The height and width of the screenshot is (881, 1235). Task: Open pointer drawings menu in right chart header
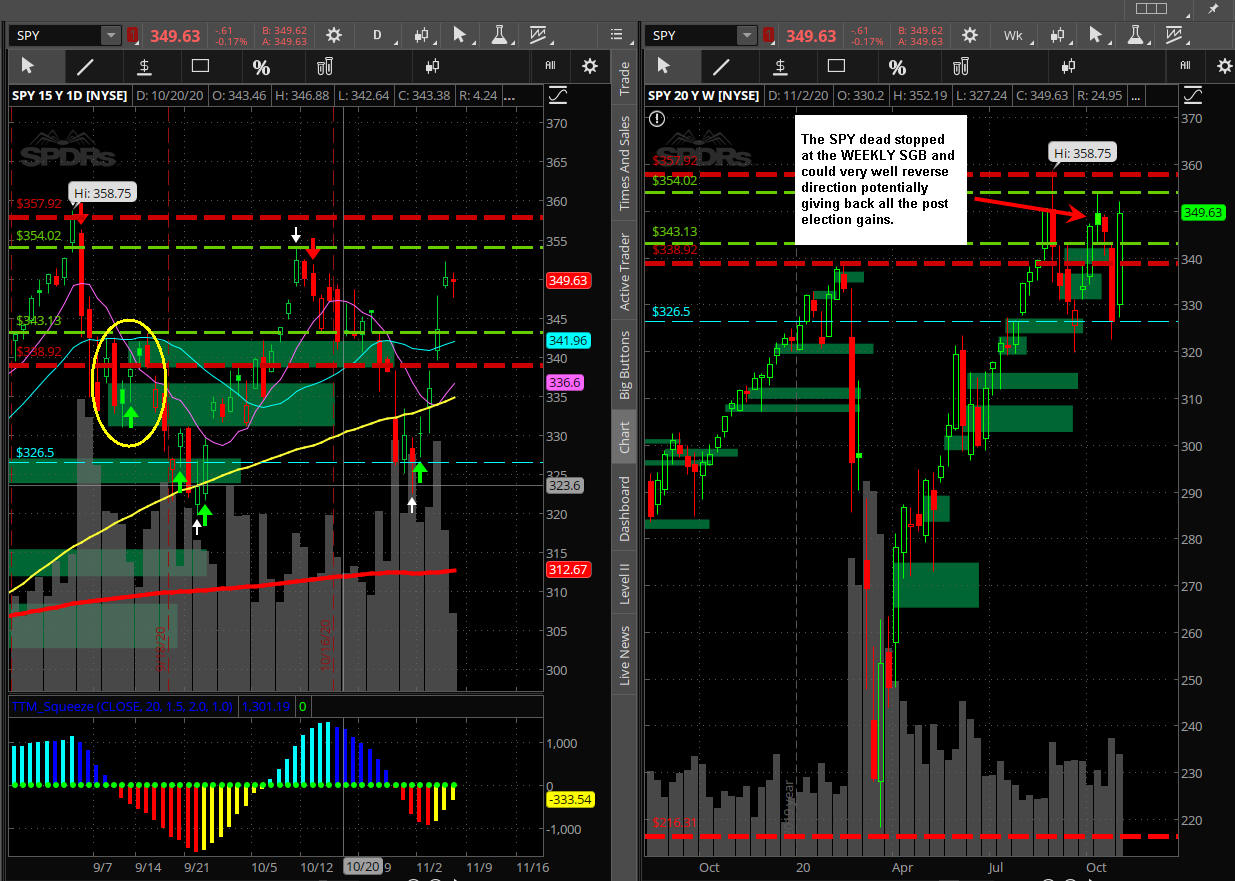1096,35
